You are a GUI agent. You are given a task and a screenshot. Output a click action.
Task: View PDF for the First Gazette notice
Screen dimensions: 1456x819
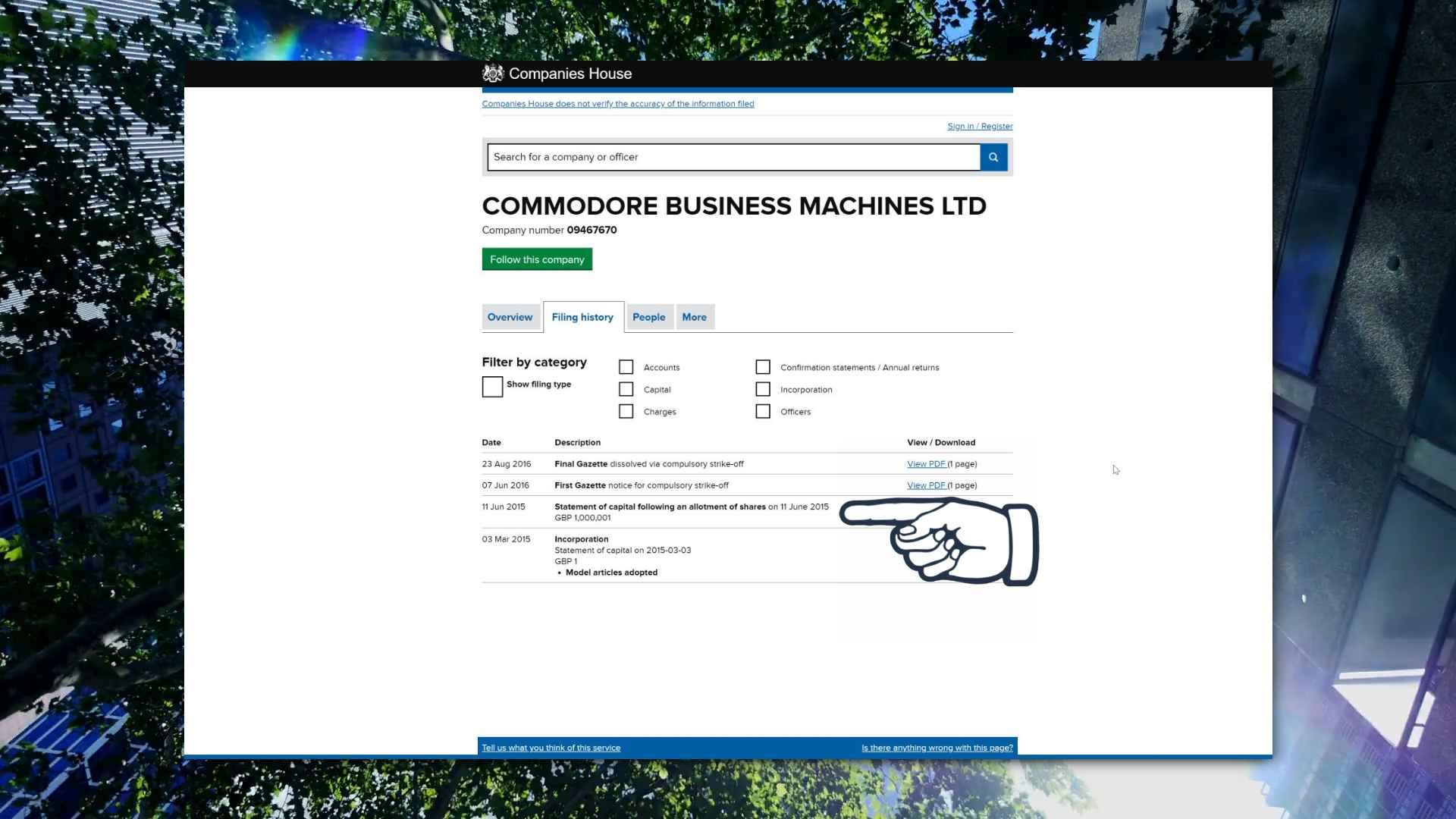pos(926,485)
